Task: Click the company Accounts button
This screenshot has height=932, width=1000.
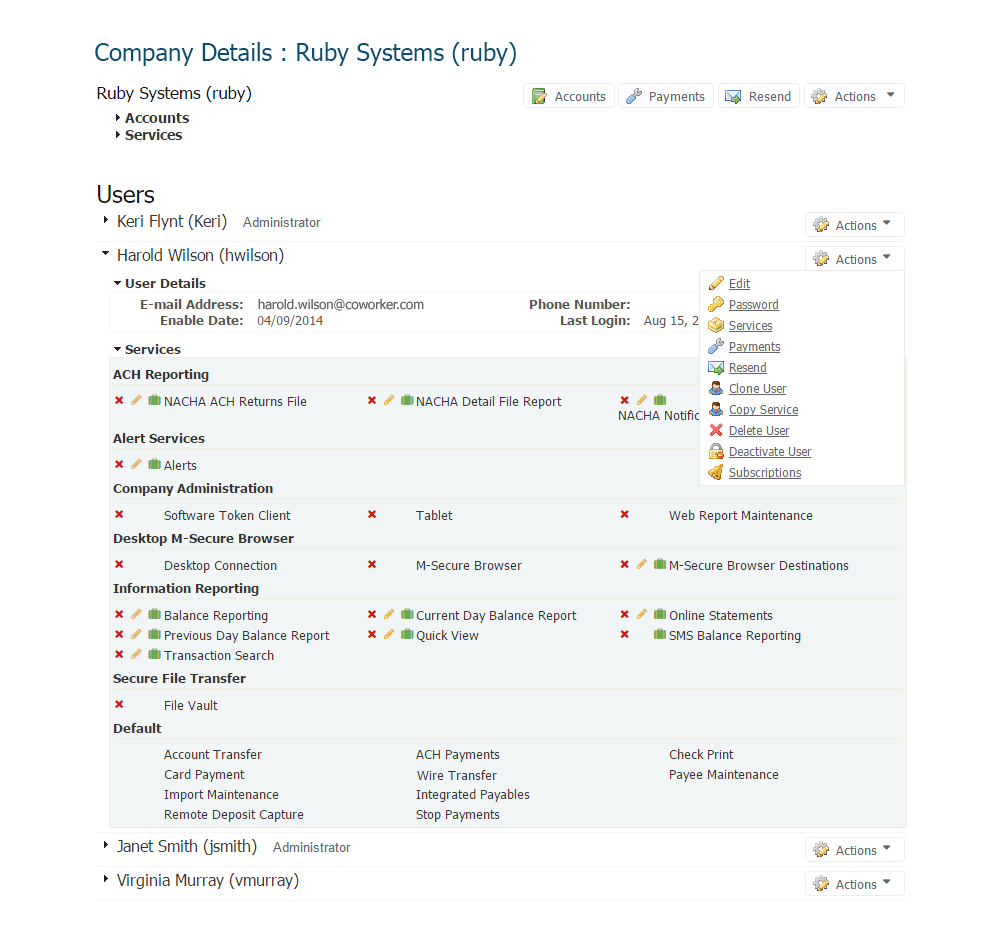Action: click(x=569, y=96)
